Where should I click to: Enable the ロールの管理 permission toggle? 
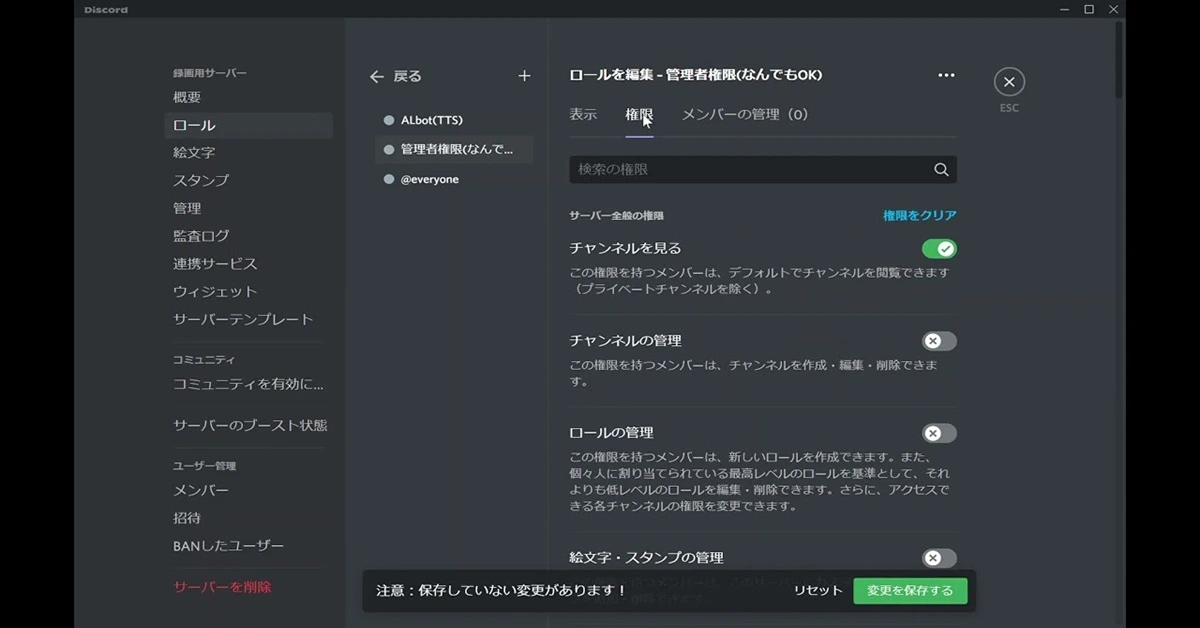point(938,433)
